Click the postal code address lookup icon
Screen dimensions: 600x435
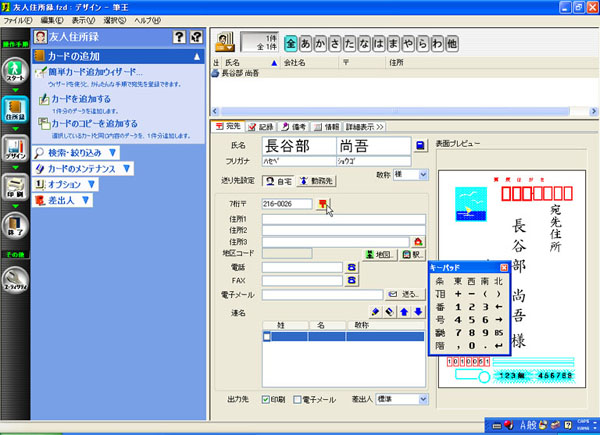(323, 204)
